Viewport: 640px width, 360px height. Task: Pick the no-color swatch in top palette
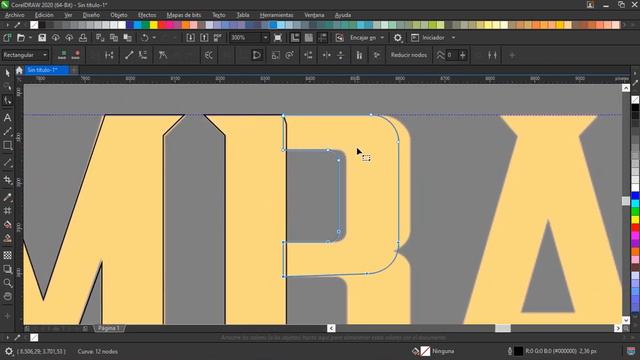34,25
